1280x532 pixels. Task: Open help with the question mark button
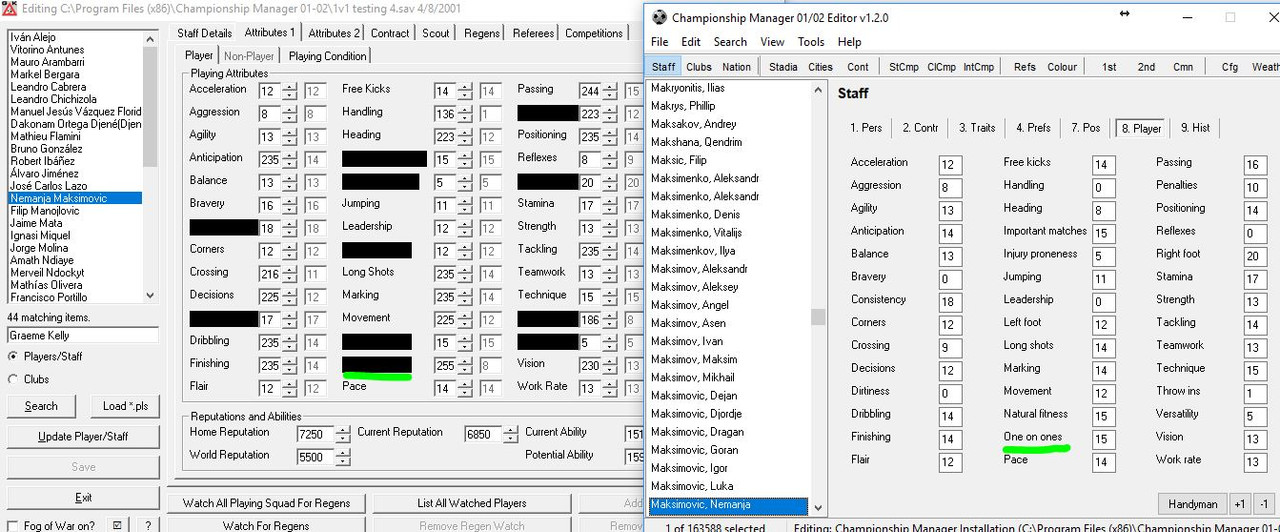147,526
